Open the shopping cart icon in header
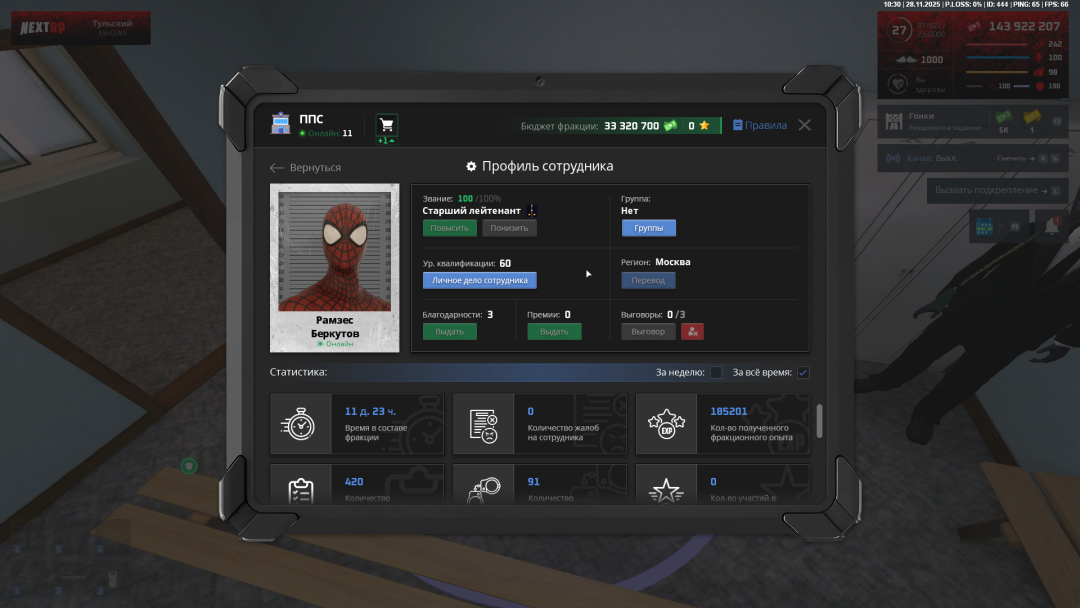 pyautogui.click(x=386, y=125)
